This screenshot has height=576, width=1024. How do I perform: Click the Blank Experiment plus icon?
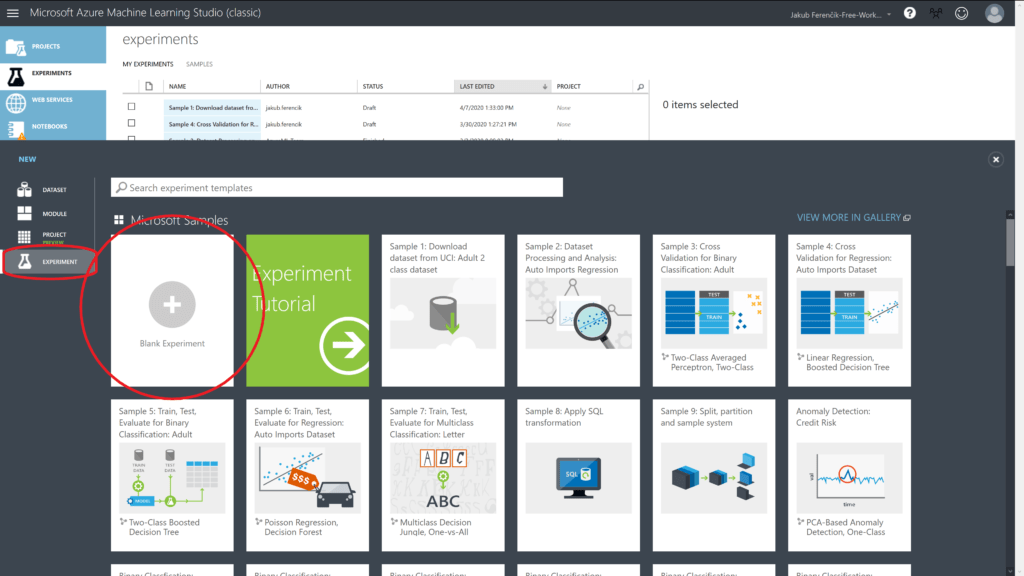pyautogui.click(x=172, y=304)
